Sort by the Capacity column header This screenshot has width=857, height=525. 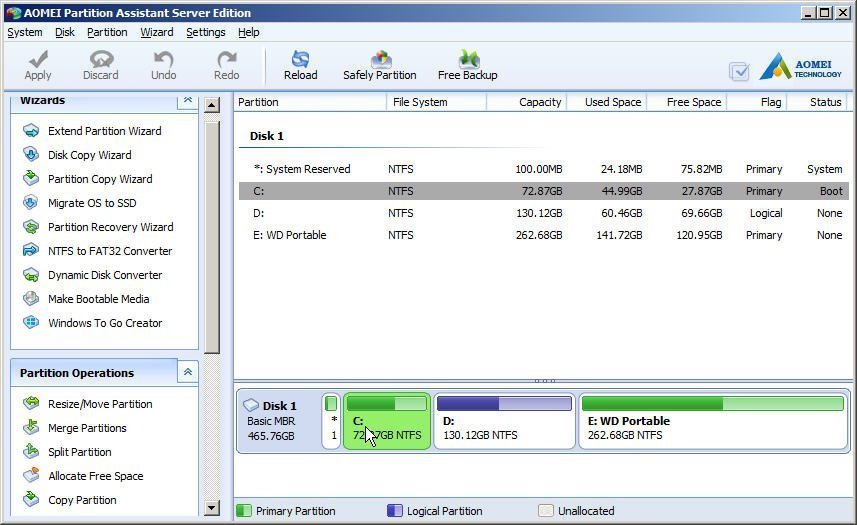526,102
